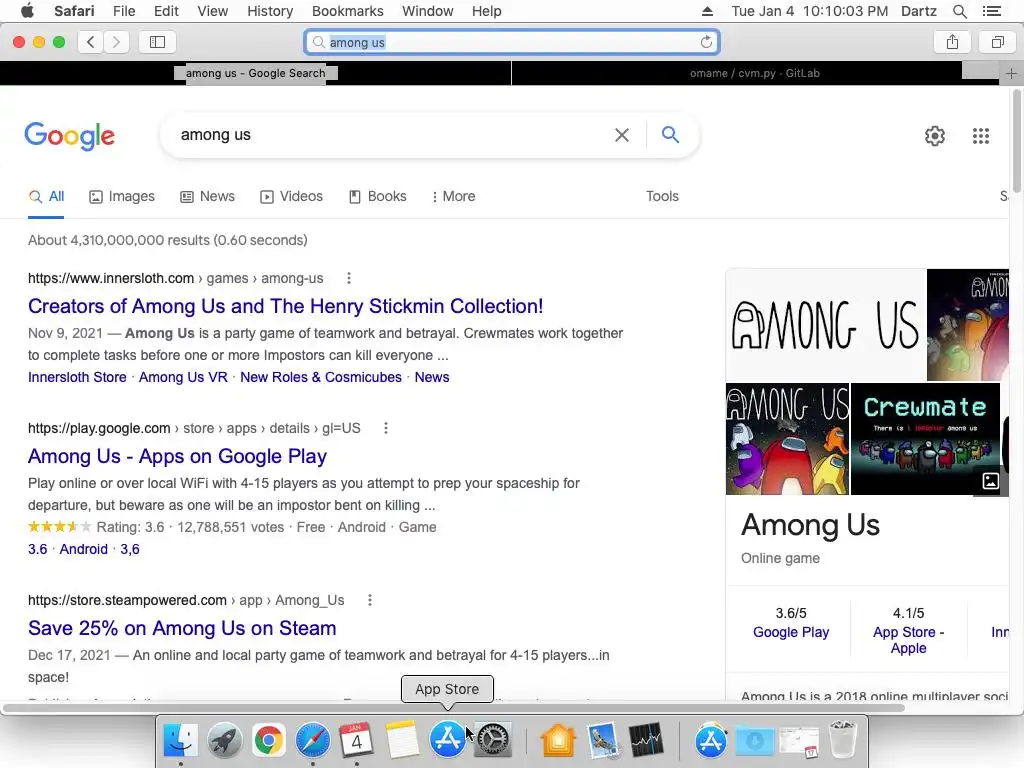1024x768 pixels.
Task: Switch to Images results tab
Action: [122, 197]
